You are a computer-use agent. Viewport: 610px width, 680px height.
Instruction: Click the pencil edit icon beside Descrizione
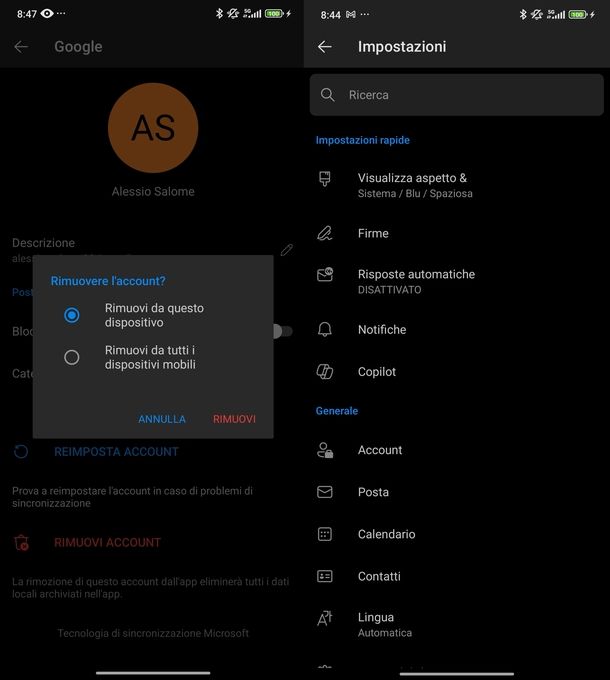point(287,250)
